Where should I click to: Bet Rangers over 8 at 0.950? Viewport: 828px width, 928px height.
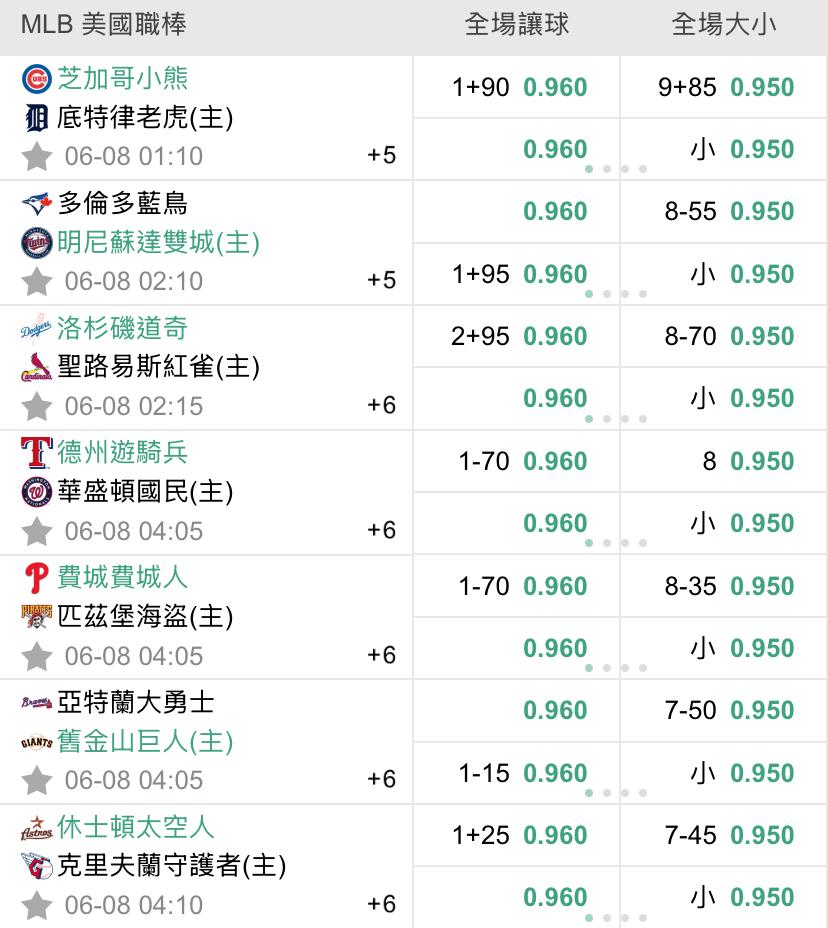pos(762,461)
